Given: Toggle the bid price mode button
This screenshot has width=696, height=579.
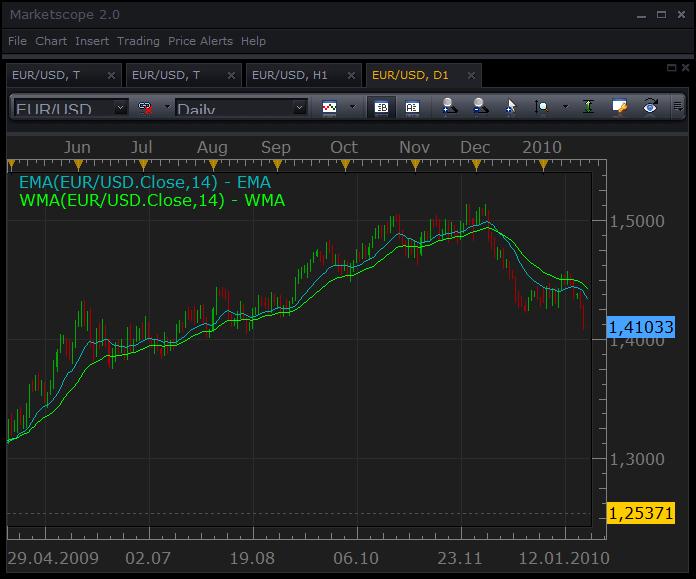Looking at the screenshot, I should [x=381, y=107].
